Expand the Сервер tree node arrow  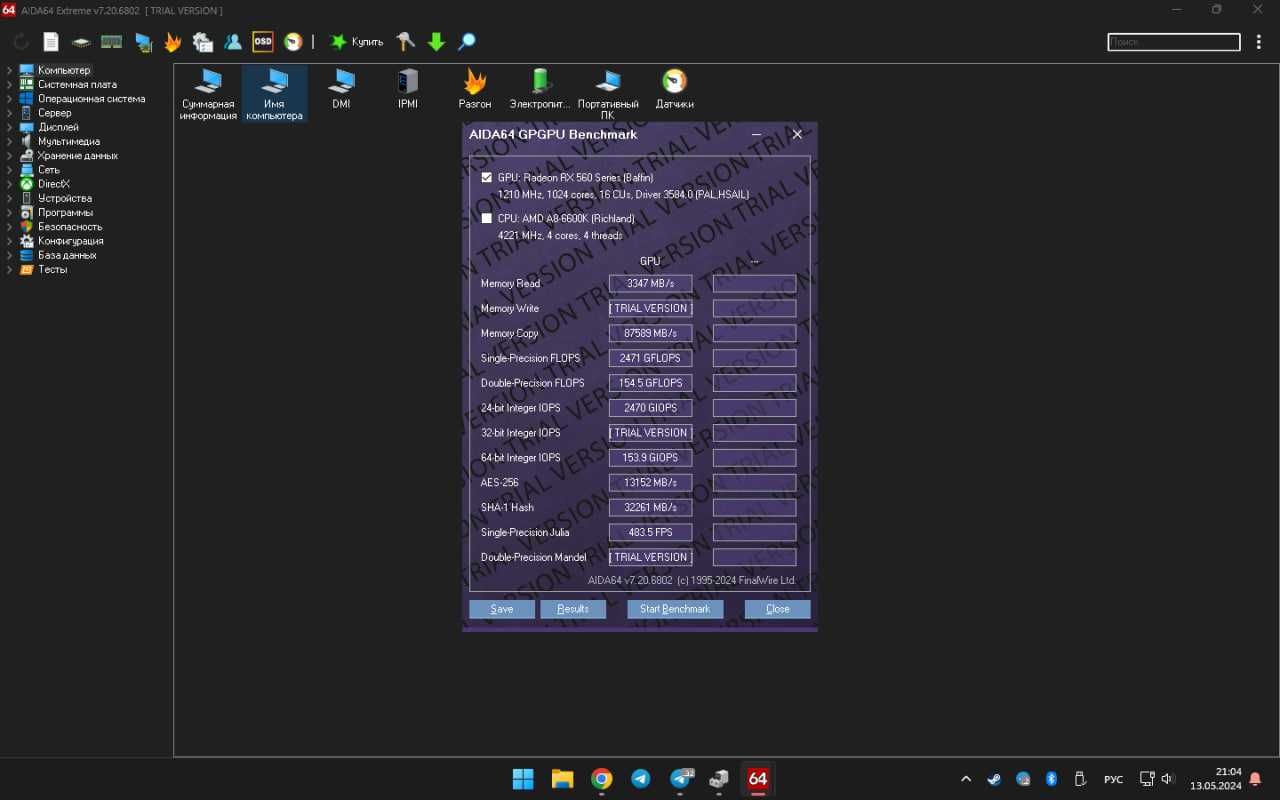[9, 113]
